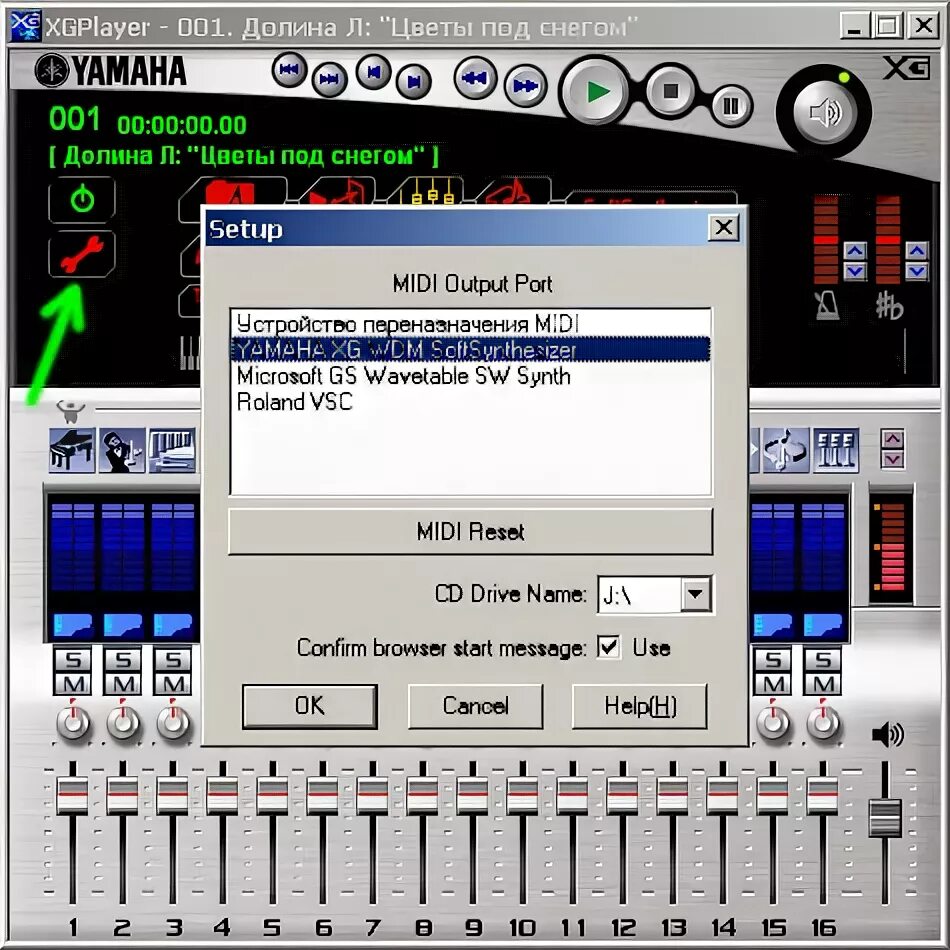Viewport: 950px width, 950px height.
Task: Select the grand piano instrument icon
Action: coord(72,450)
